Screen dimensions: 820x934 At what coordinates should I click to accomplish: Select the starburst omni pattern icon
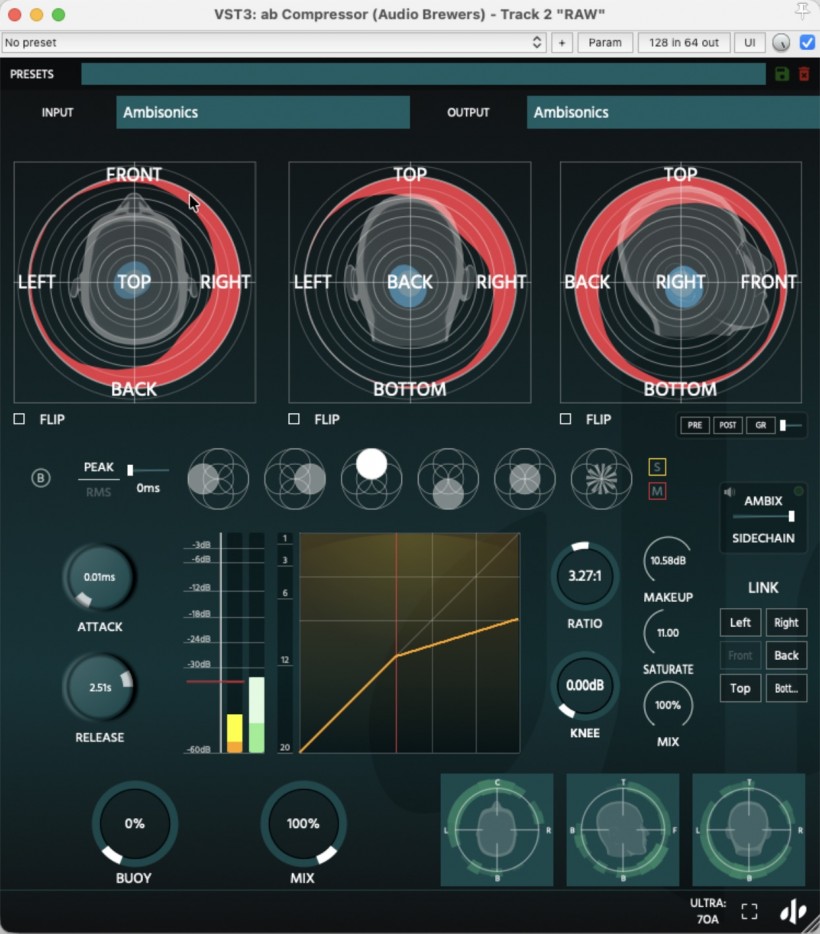601,479
